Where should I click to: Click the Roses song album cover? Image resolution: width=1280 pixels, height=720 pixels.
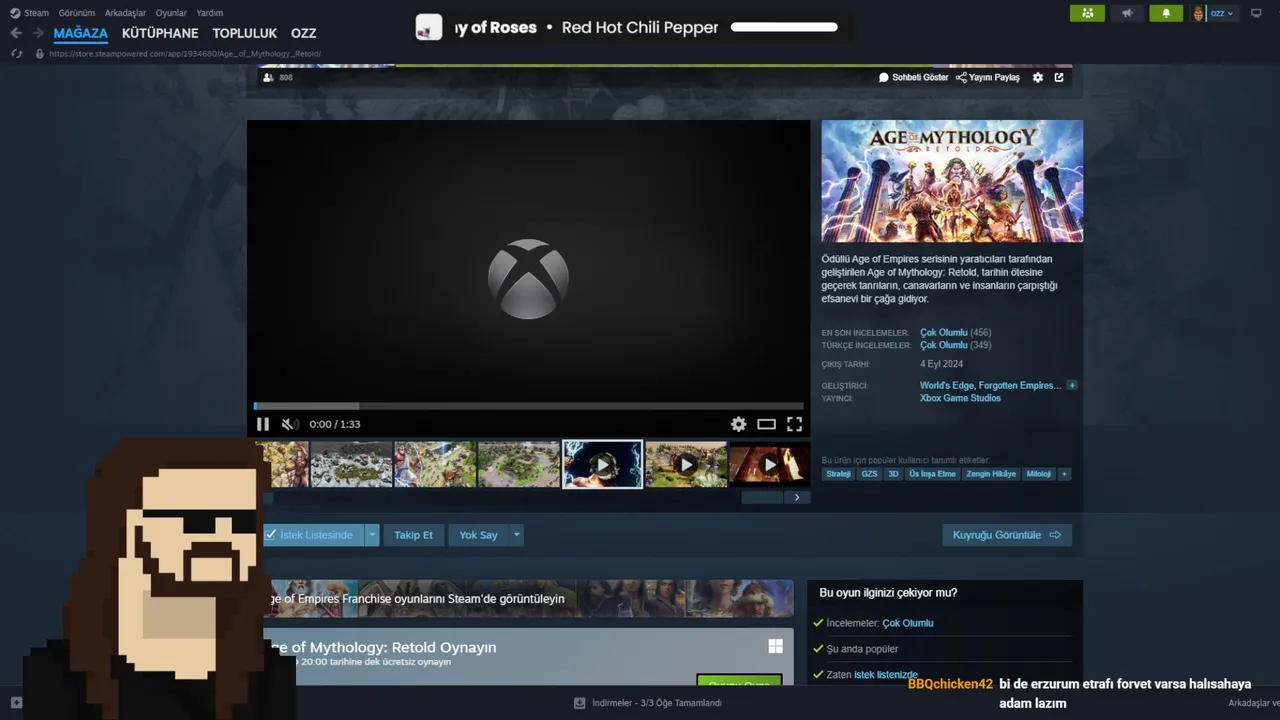click(x=429, y=28)
